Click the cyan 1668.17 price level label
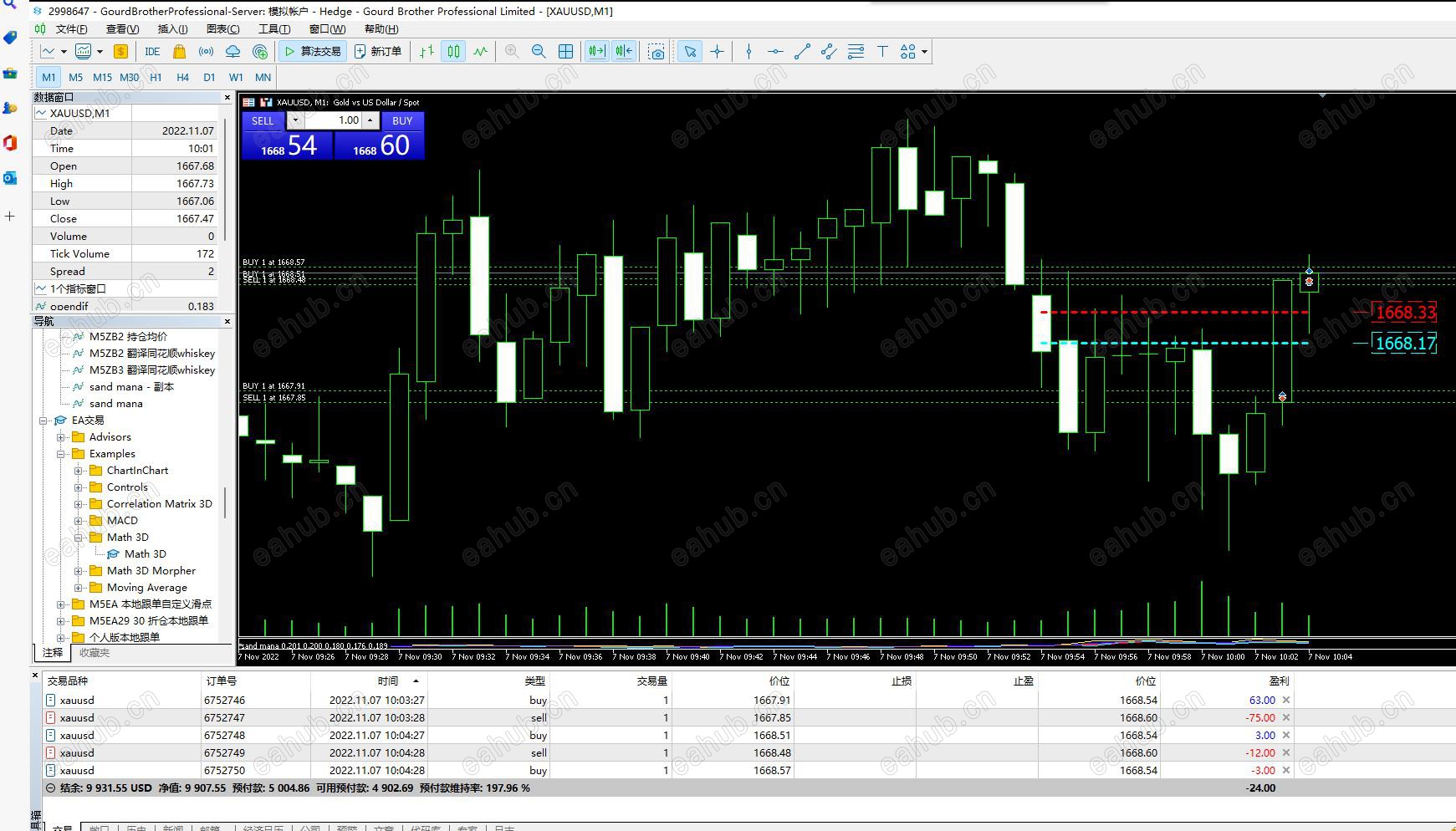 (1405, 344)
